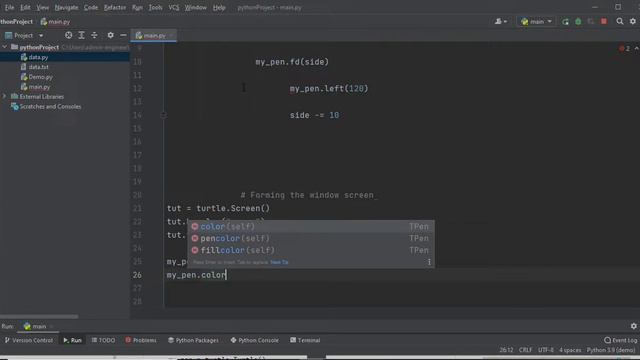Open the Event Log

click(620, 340)
